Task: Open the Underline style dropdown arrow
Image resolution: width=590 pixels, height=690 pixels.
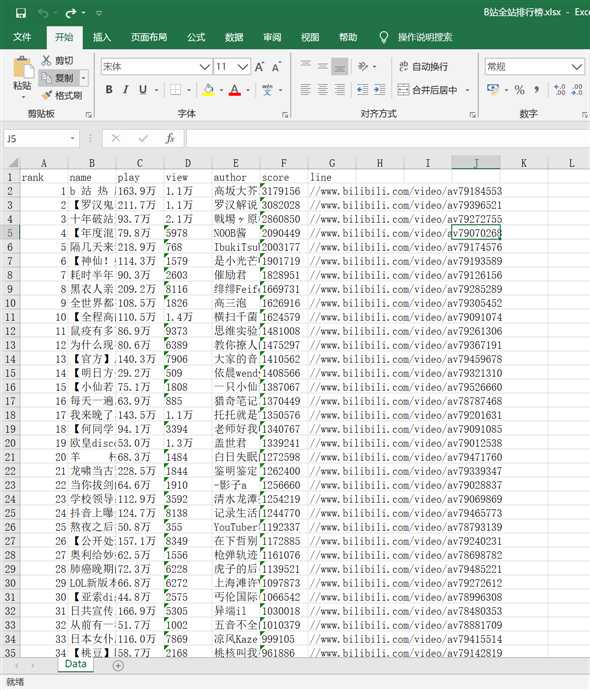Action: (x=156, y=90)
